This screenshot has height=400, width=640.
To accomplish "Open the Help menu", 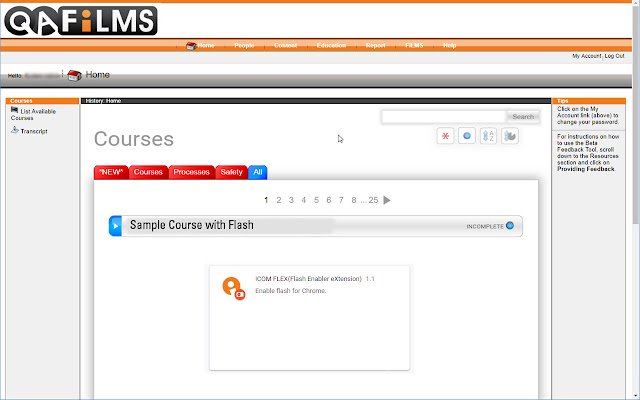I will [x=449, y=45].
